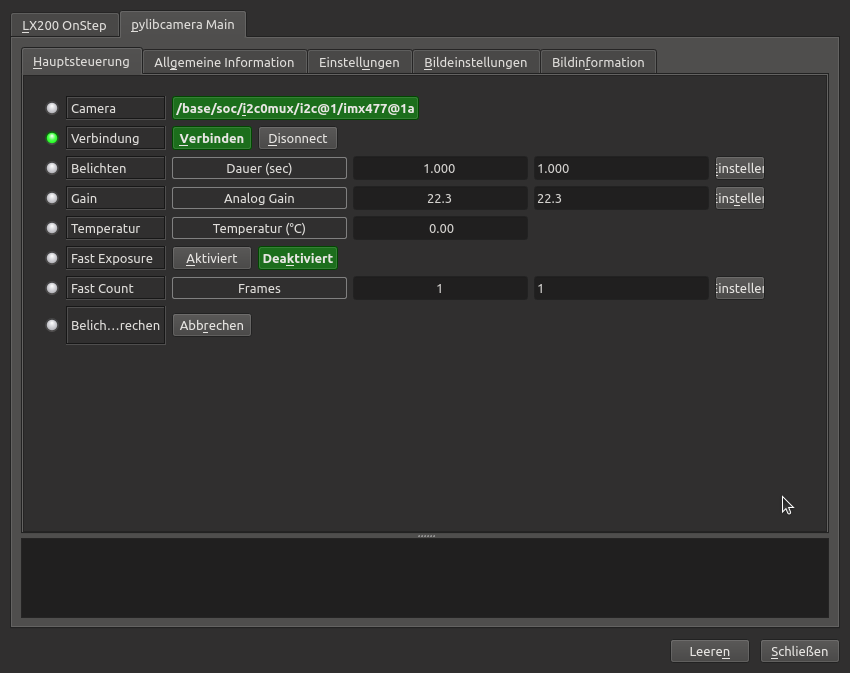Viewport: 850px width, 673px height.
Task: Click the Verbindung property label
Action: click(115, 138)
